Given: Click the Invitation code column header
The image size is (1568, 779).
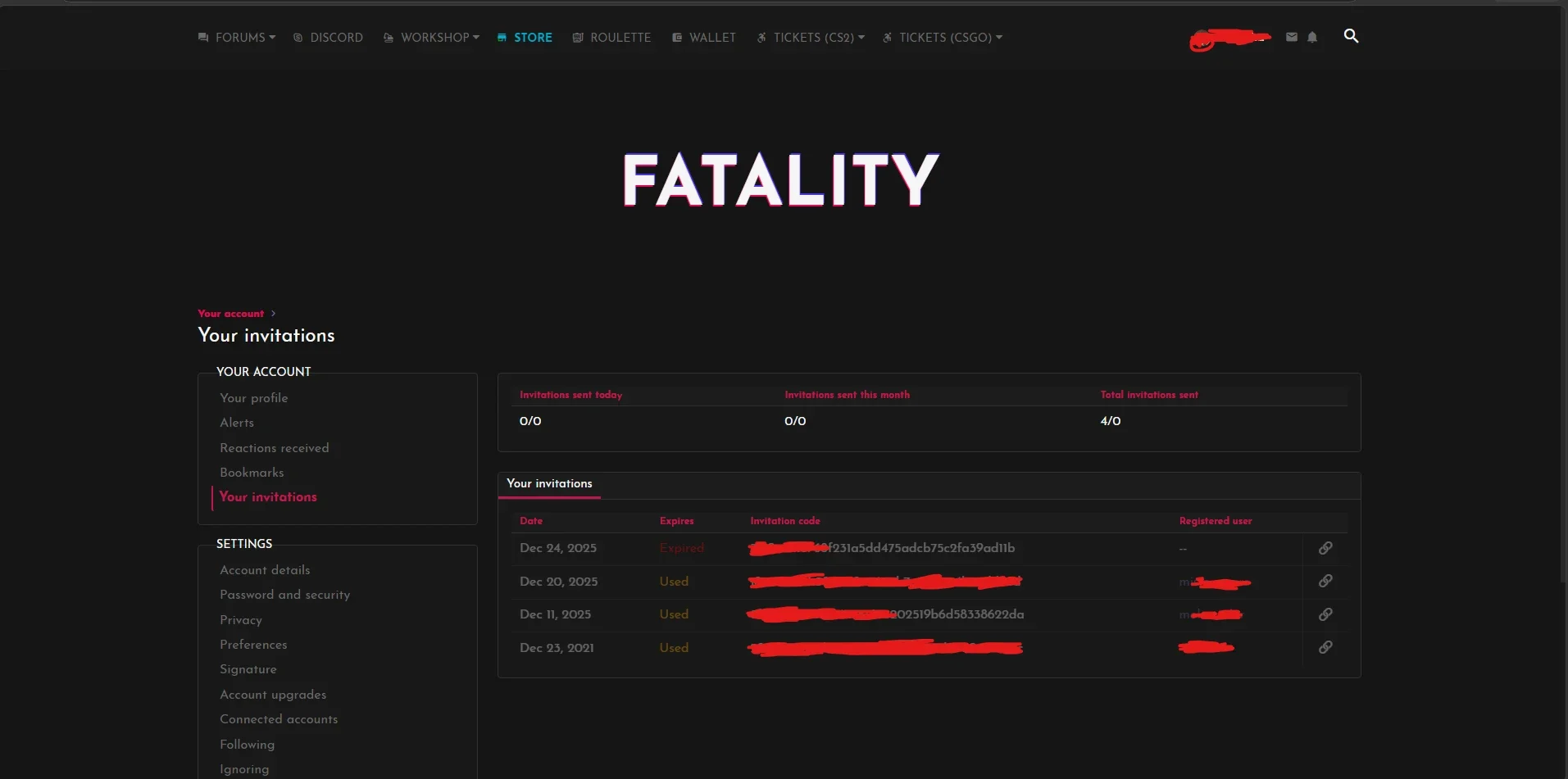Looking at the screenshot, I should [784, 521].
